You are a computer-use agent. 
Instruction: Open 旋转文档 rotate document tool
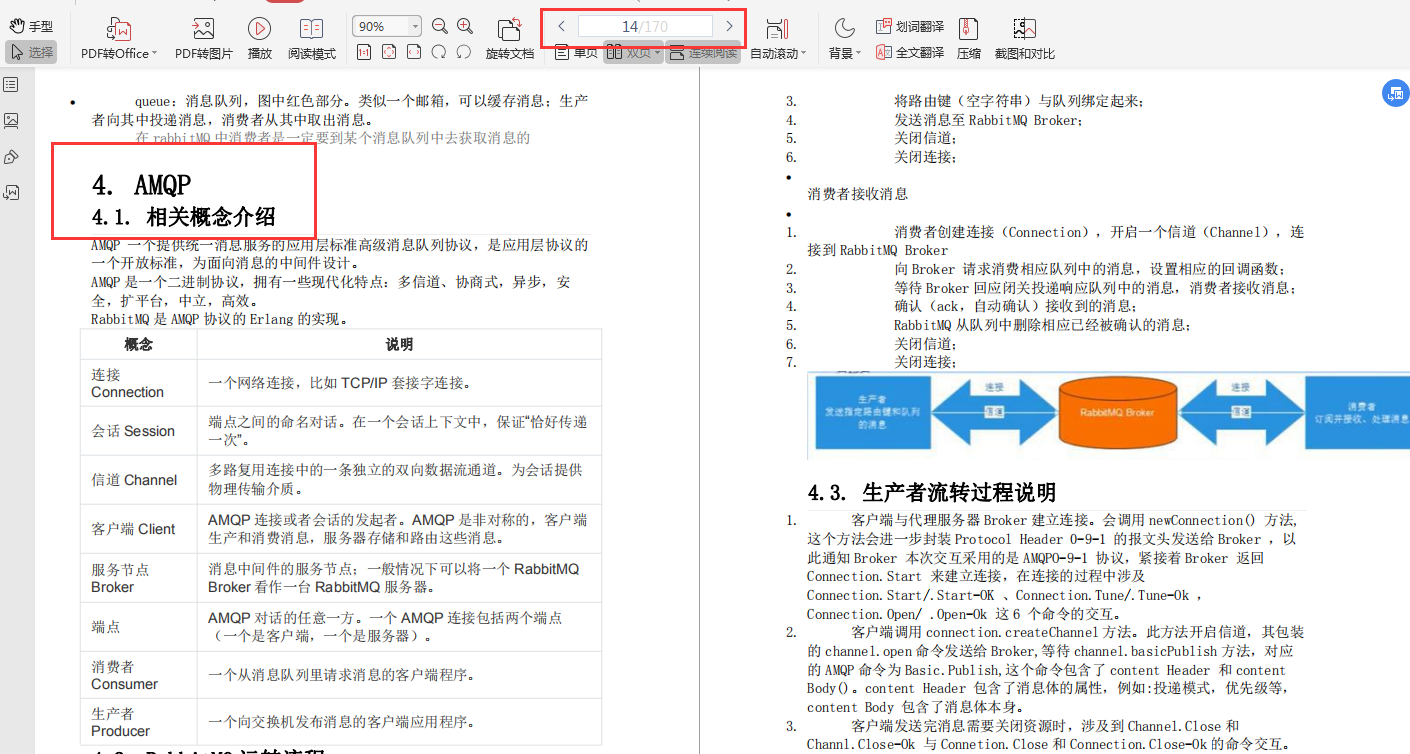tap(510, 39)
